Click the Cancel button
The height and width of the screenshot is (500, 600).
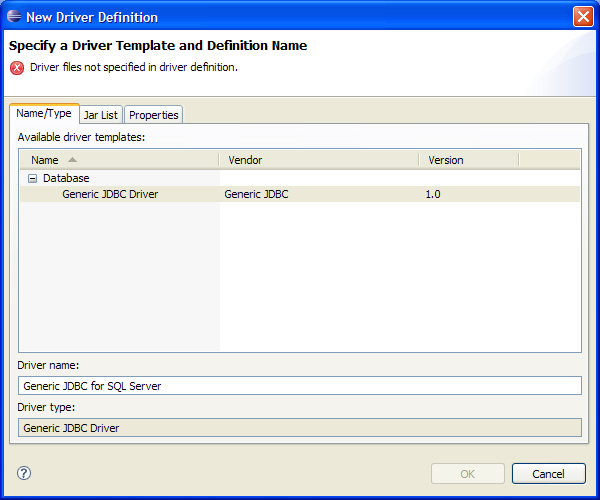(548, 474)
